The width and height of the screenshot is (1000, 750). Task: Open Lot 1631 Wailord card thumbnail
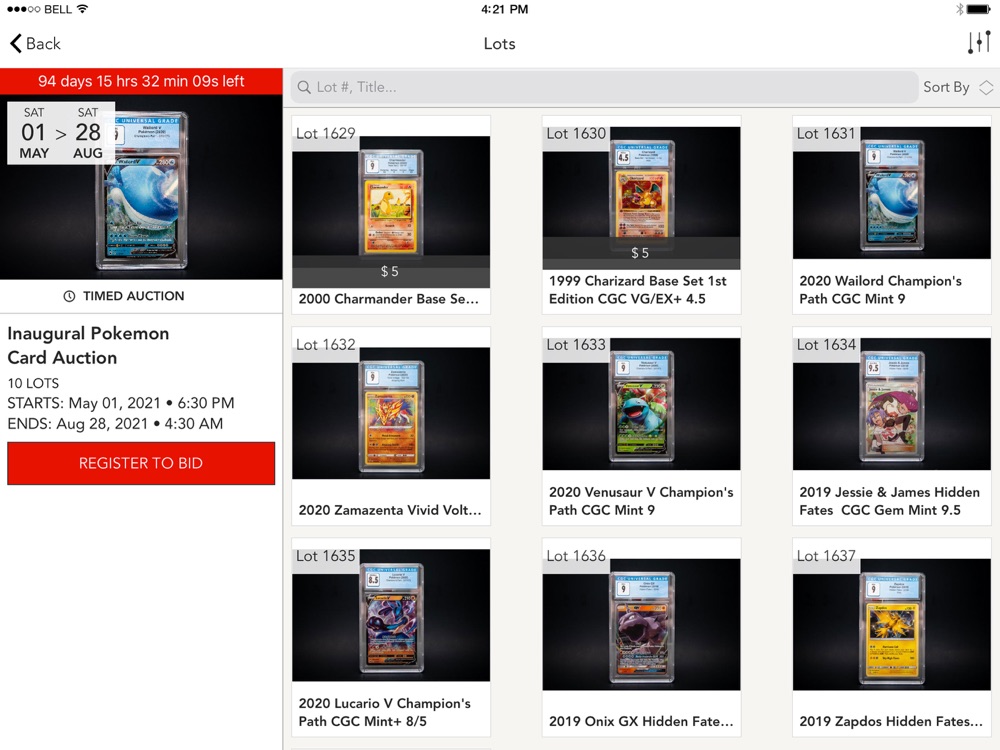(892, 192)
